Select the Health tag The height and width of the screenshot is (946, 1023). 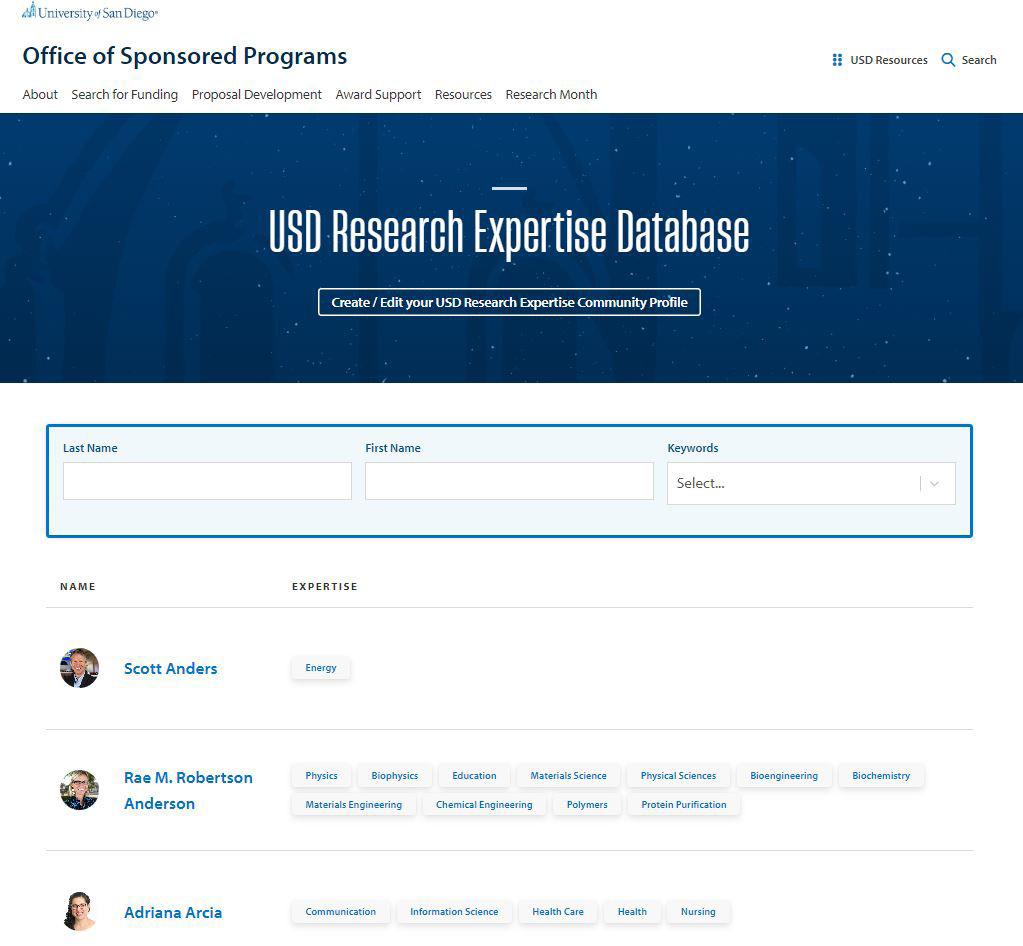pyautogui.click(x=632, y=912)
